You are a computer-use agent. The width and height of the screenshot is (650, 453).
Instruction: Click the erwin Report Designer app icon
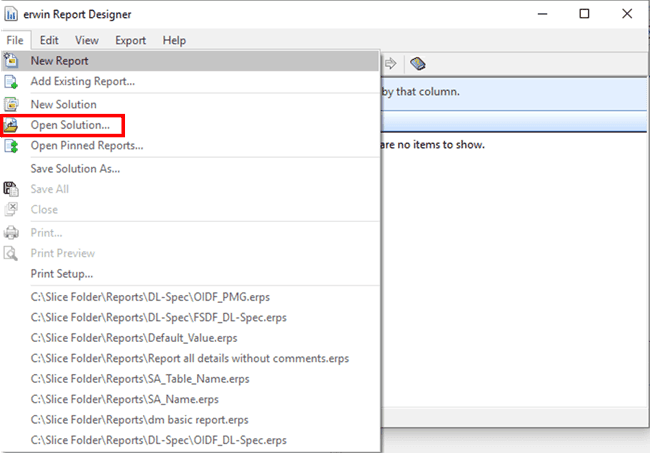click(x=11, y=14)
